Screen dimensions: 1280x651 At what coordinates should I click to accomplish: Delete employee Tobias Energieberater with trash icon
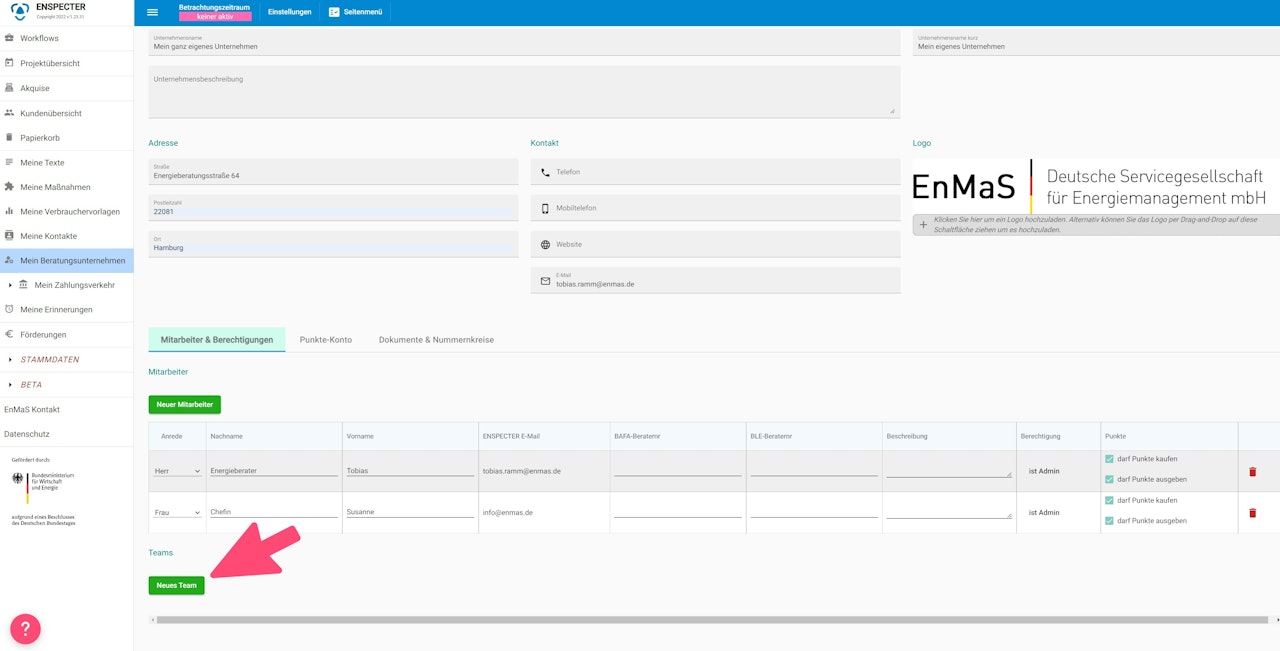1252,472
